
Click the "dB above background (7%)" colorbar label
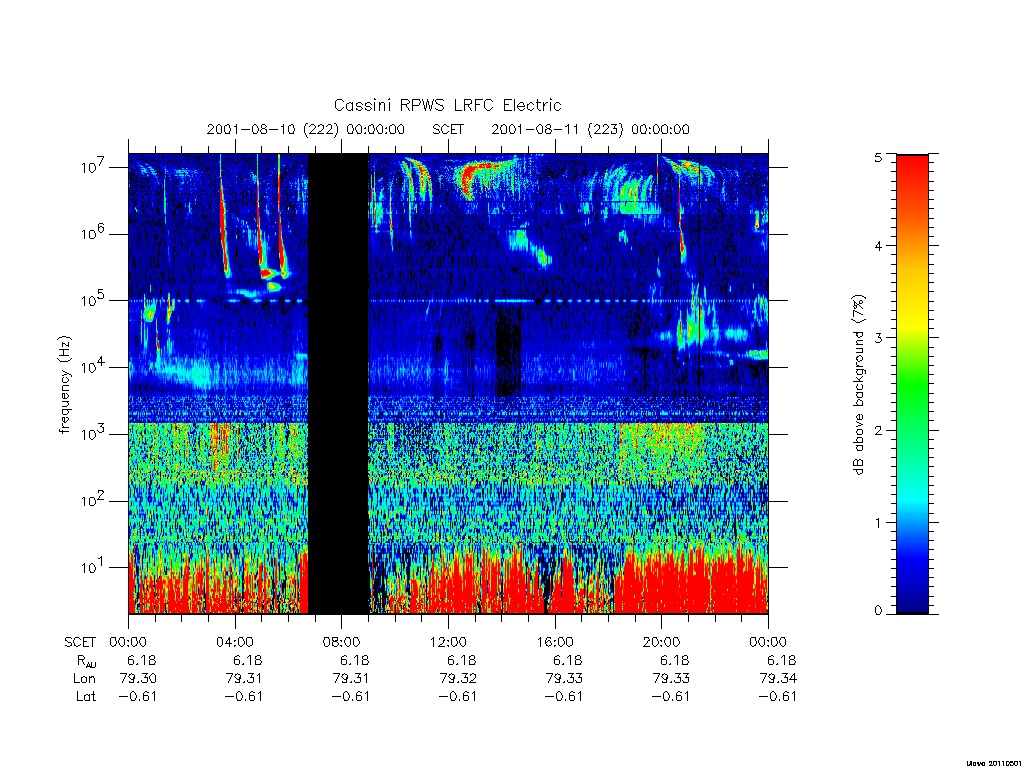click(x=858, y=385)
